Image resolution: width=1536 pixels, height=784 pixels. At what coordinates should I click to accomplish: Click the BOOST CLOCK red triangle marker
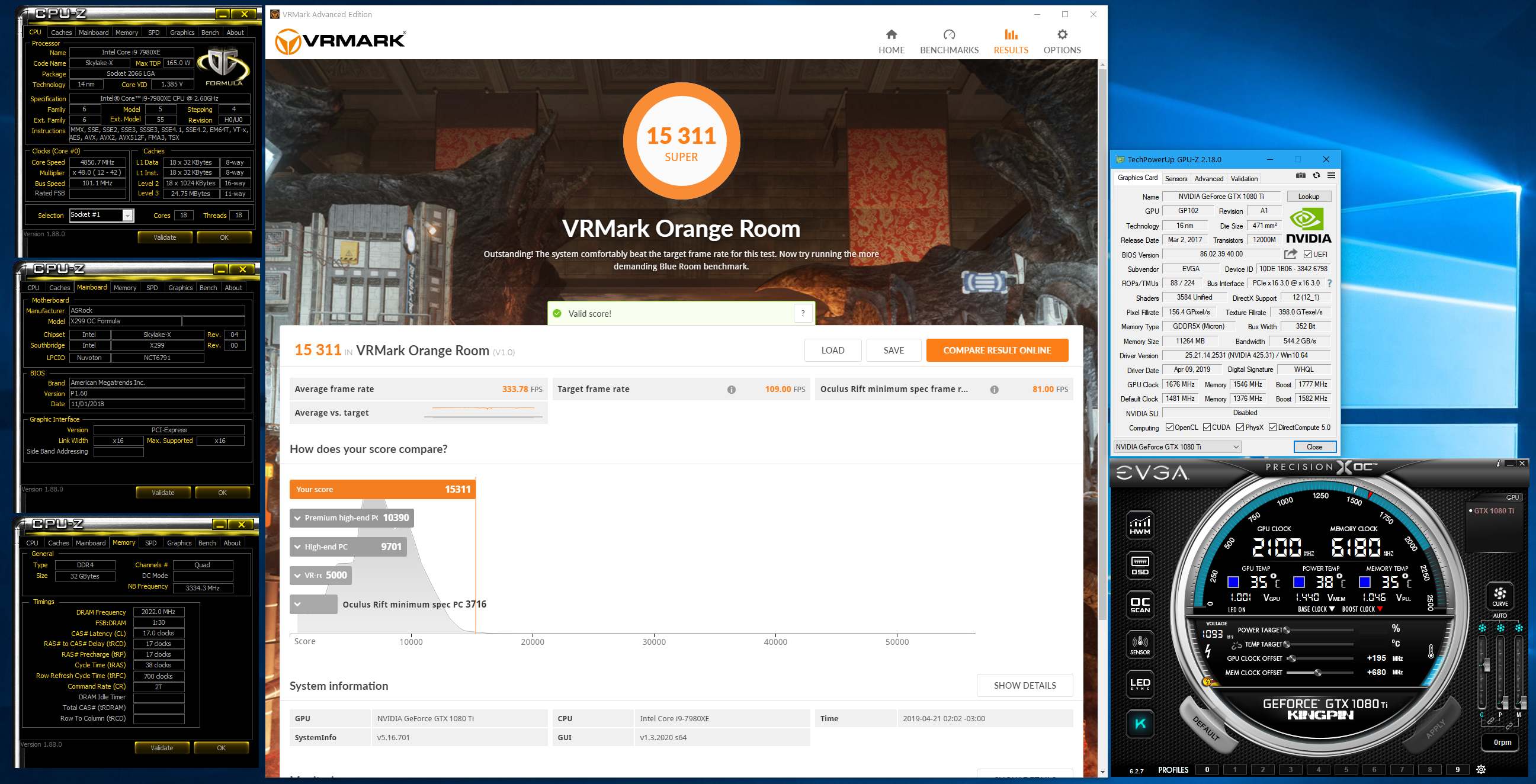(1380, 609)
